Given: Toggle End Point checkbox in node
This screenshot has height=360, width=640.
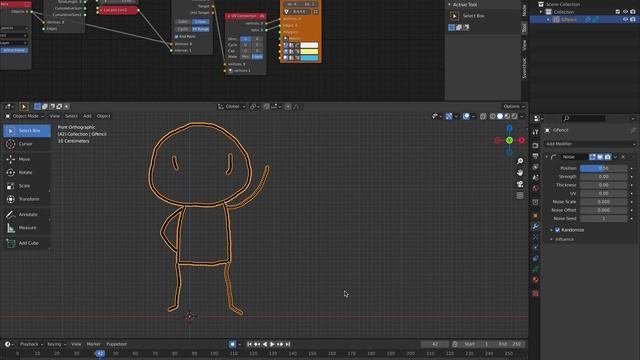Looking at the screenshot, I should pyautogui.click(x=177, y=37).
